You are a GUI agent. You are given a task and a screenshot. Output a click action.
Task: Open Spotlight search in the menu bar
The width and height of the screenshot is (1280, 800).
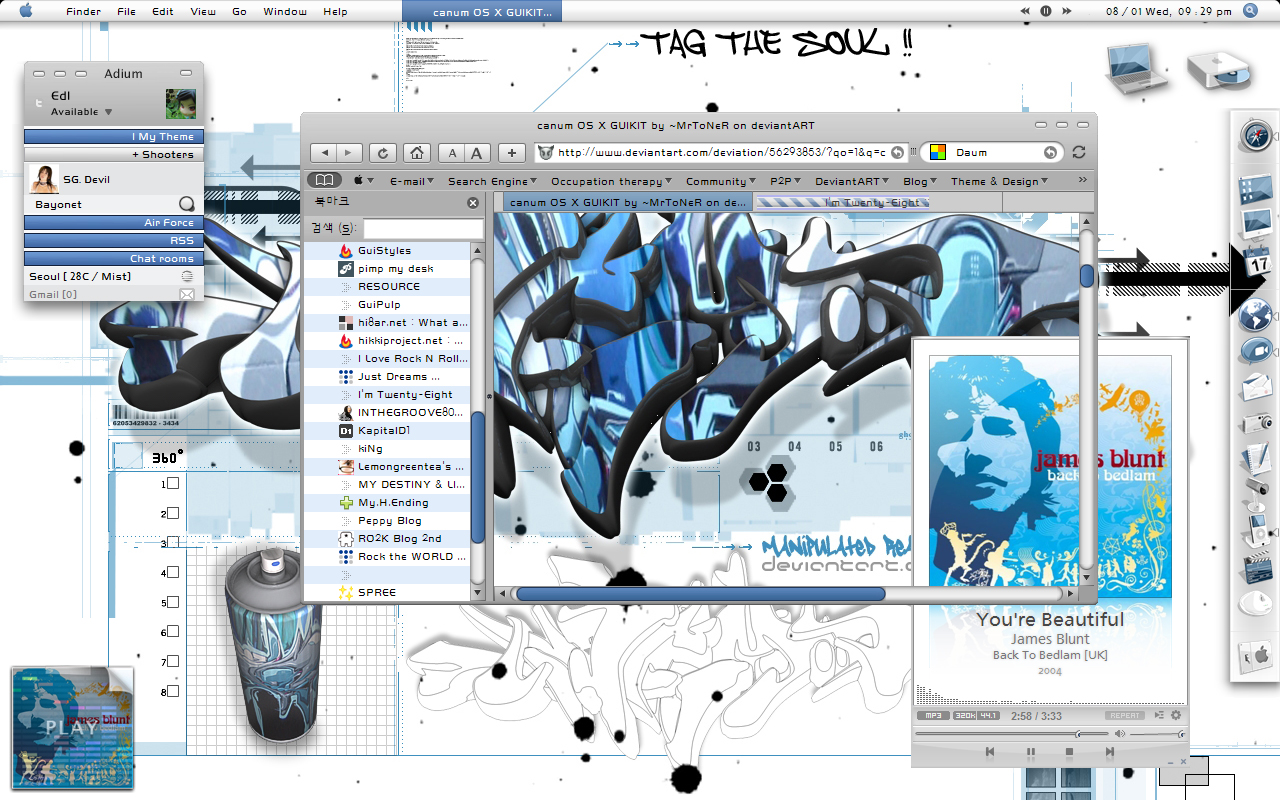(1250, 11)
